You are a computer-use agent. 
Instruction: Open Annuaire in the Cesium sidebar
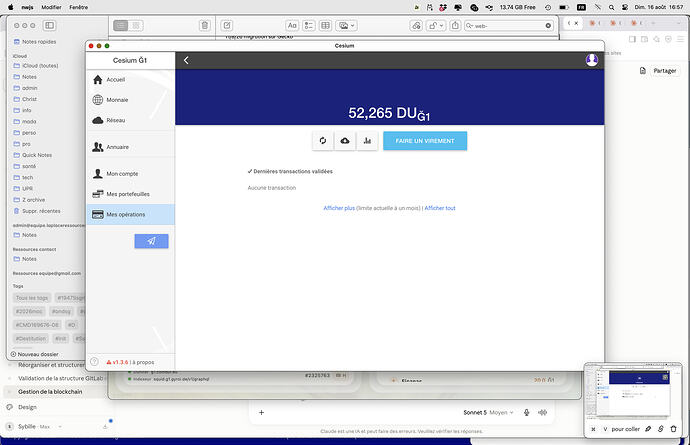(x=130, y=147)
